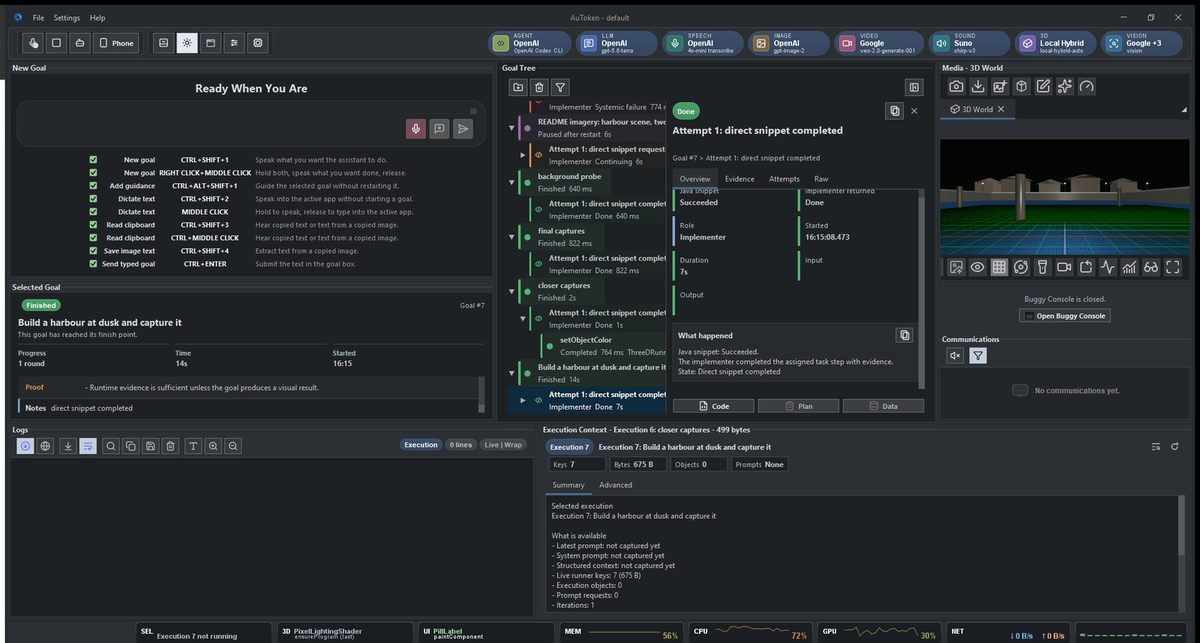
Task: Toggle the Communications filter funnel button
Action: (978, 355)
